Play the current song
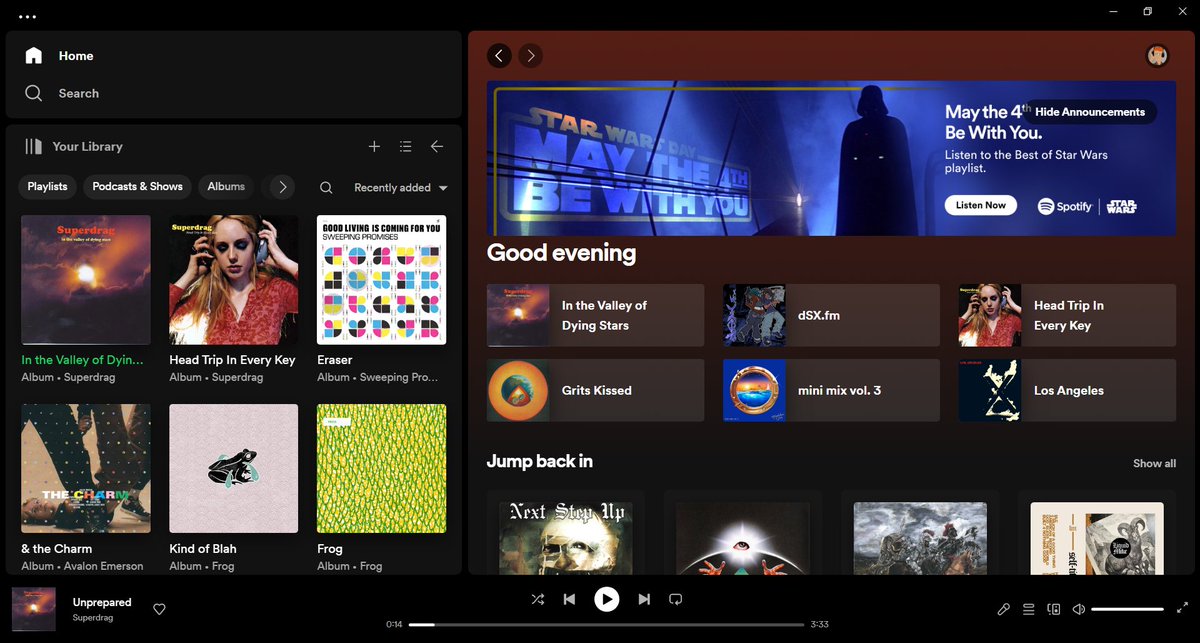Image resolution: width=1200 pixels, height=643 pixels. 606,599
